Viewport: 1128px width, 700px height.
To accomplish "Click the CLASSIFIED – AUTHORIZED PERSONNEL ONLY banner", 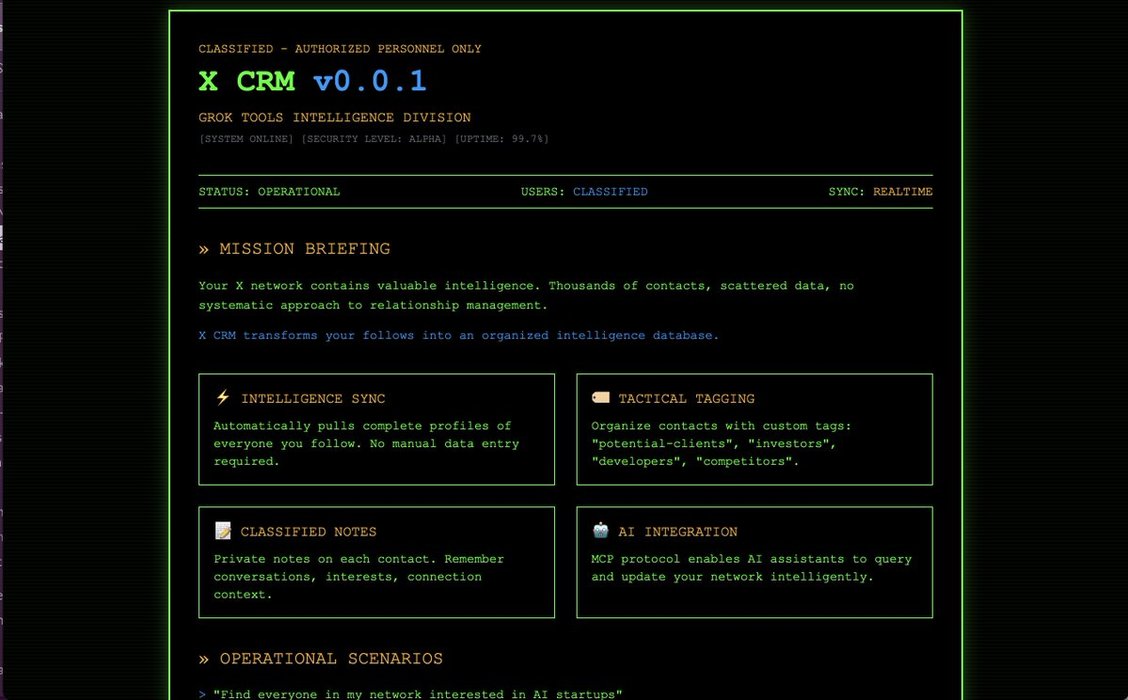I will click(x=339, y=48).
